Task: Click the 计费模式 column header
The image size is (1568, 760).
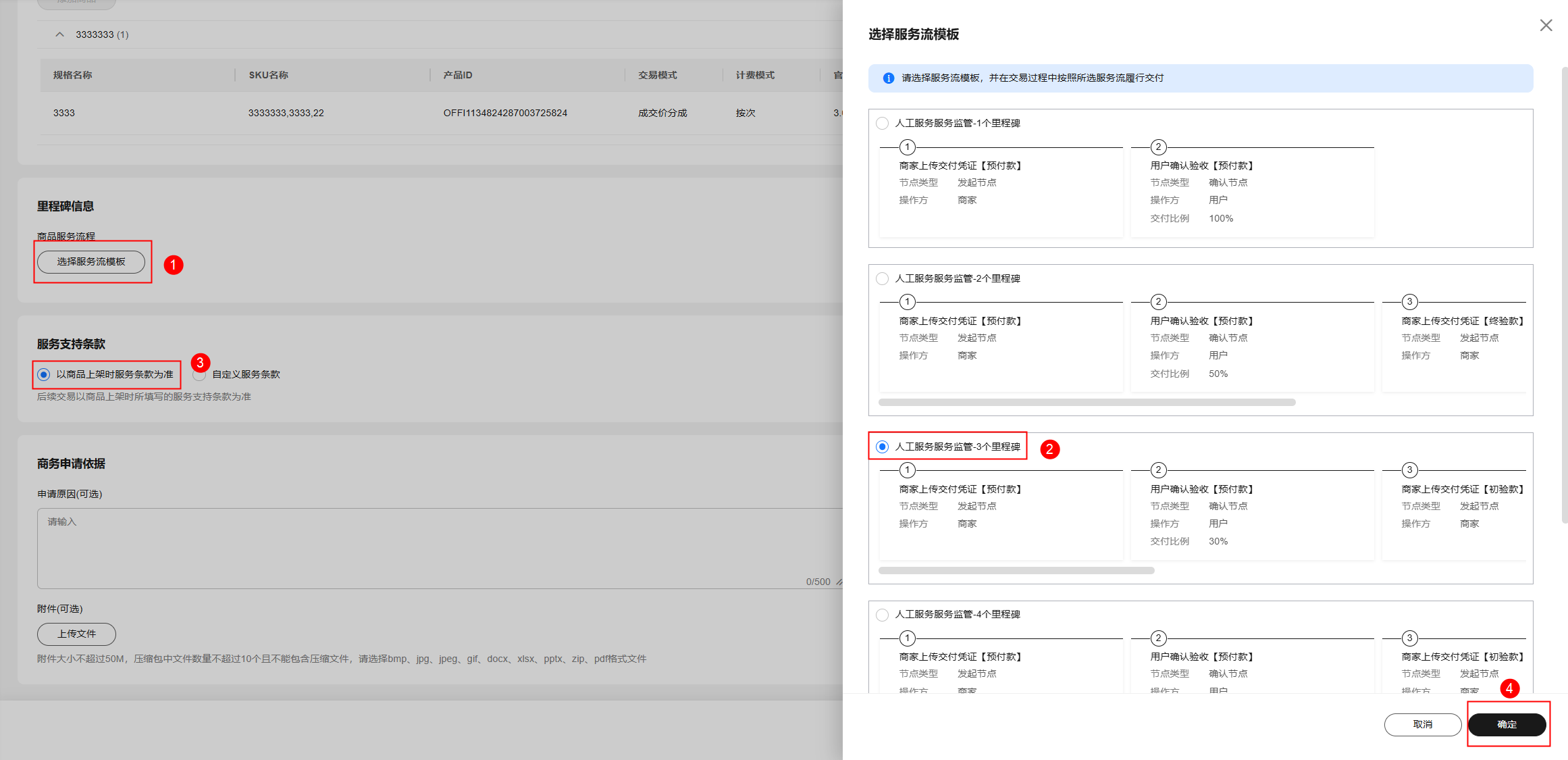Action: (755, 75)
